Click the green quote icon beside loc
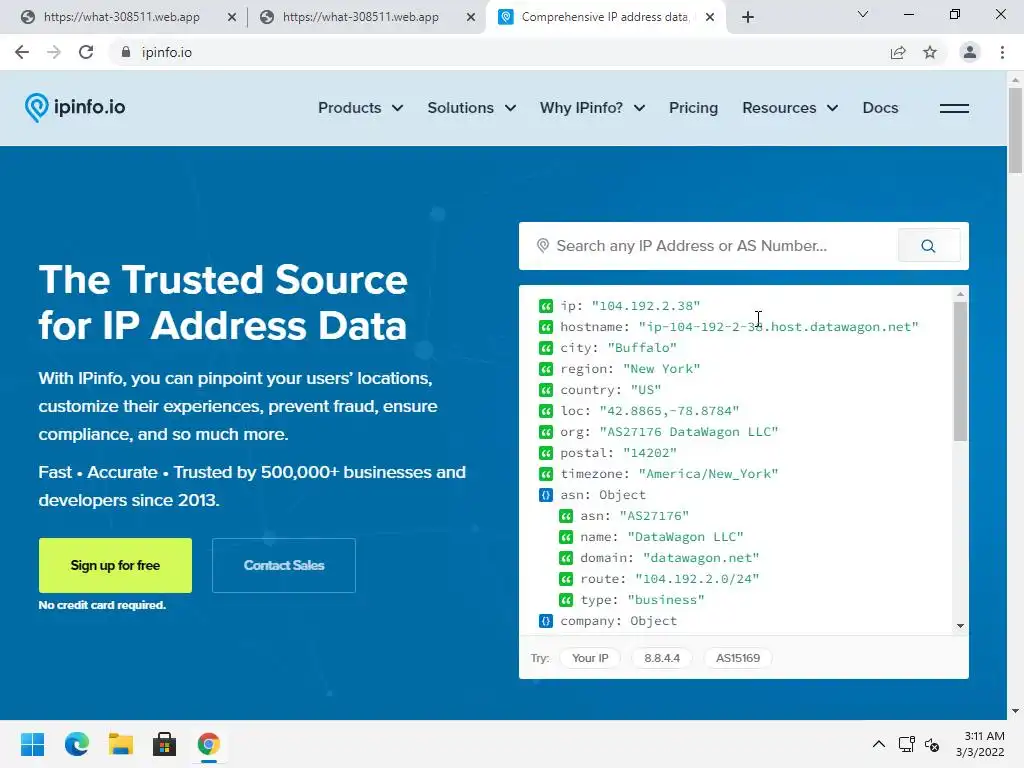The image size is (1024, 768). tap(546, 411)
